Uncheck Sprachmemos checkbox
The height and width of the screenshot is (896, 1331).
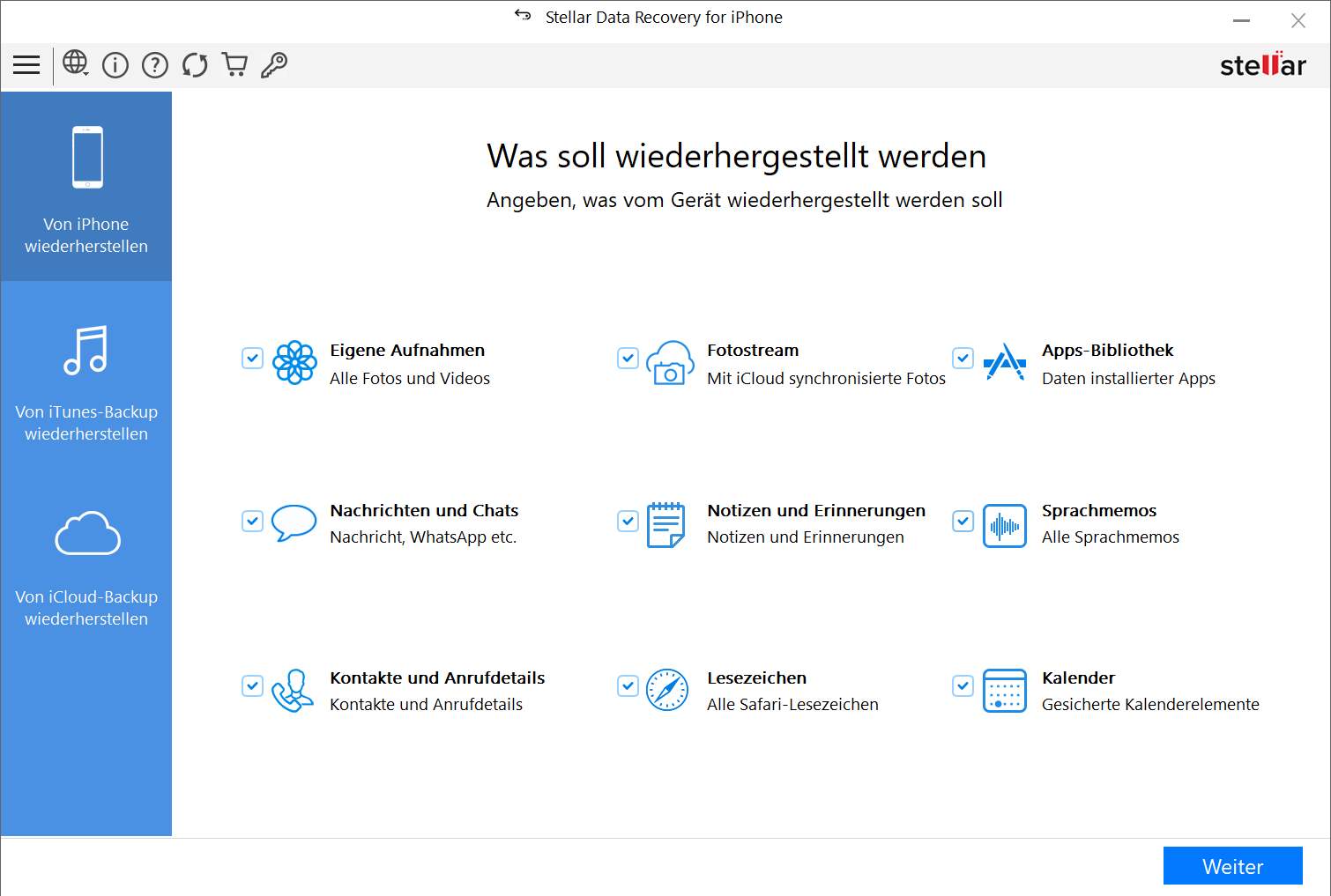click(963, 521)
